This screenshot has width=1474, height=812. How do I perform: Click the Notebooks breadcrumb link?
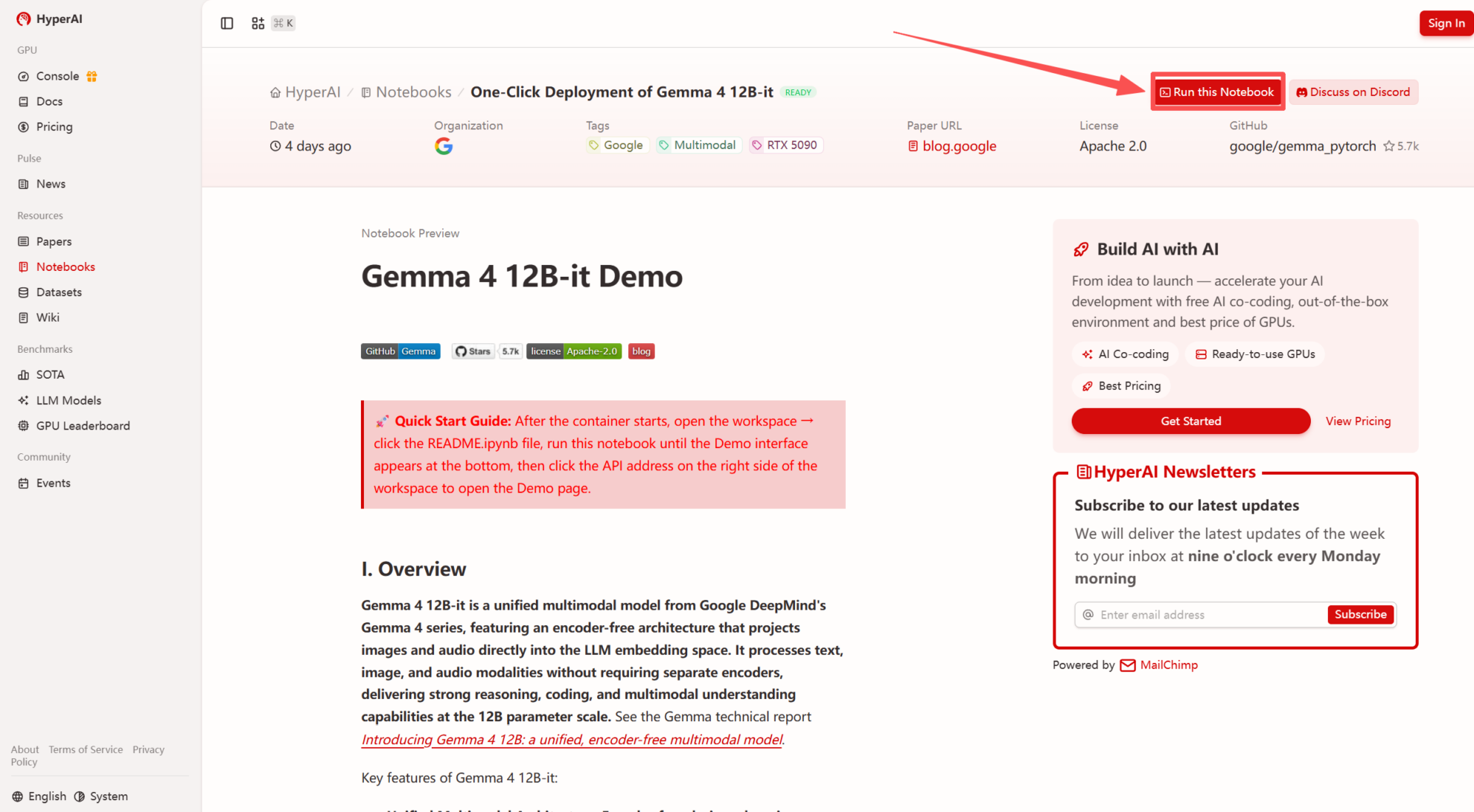coord(406,92)
